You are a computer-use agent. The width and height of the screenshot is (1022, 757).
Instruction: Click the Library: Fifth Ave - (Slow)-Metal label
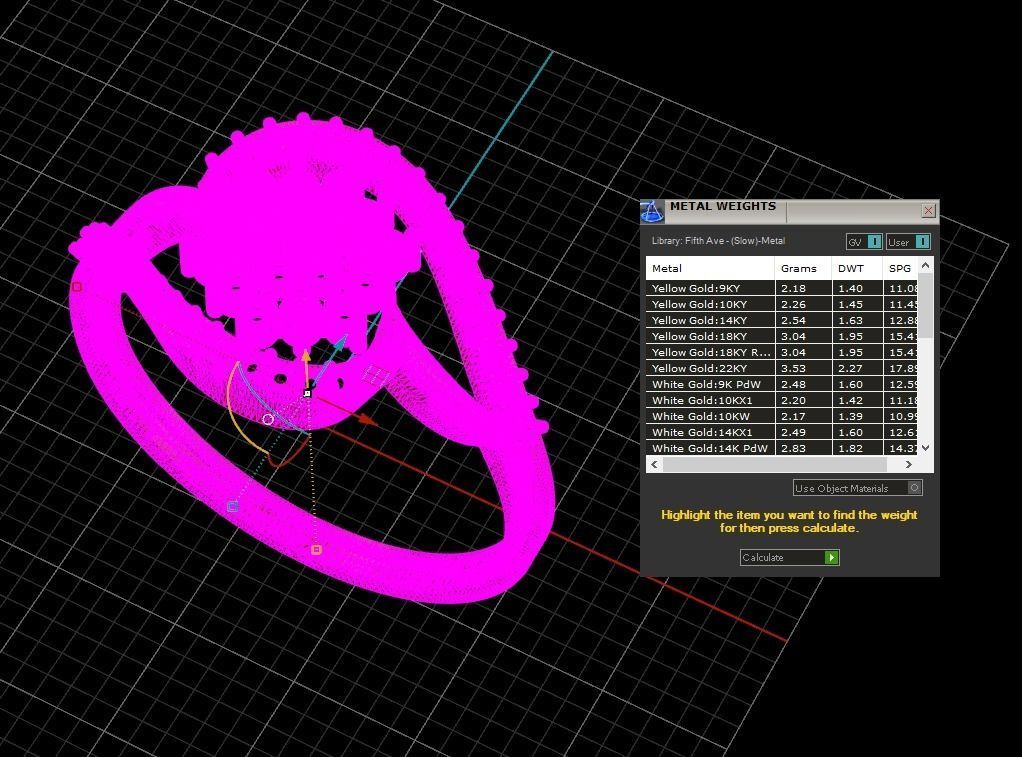pyautogui.click(x=718, y=241)
